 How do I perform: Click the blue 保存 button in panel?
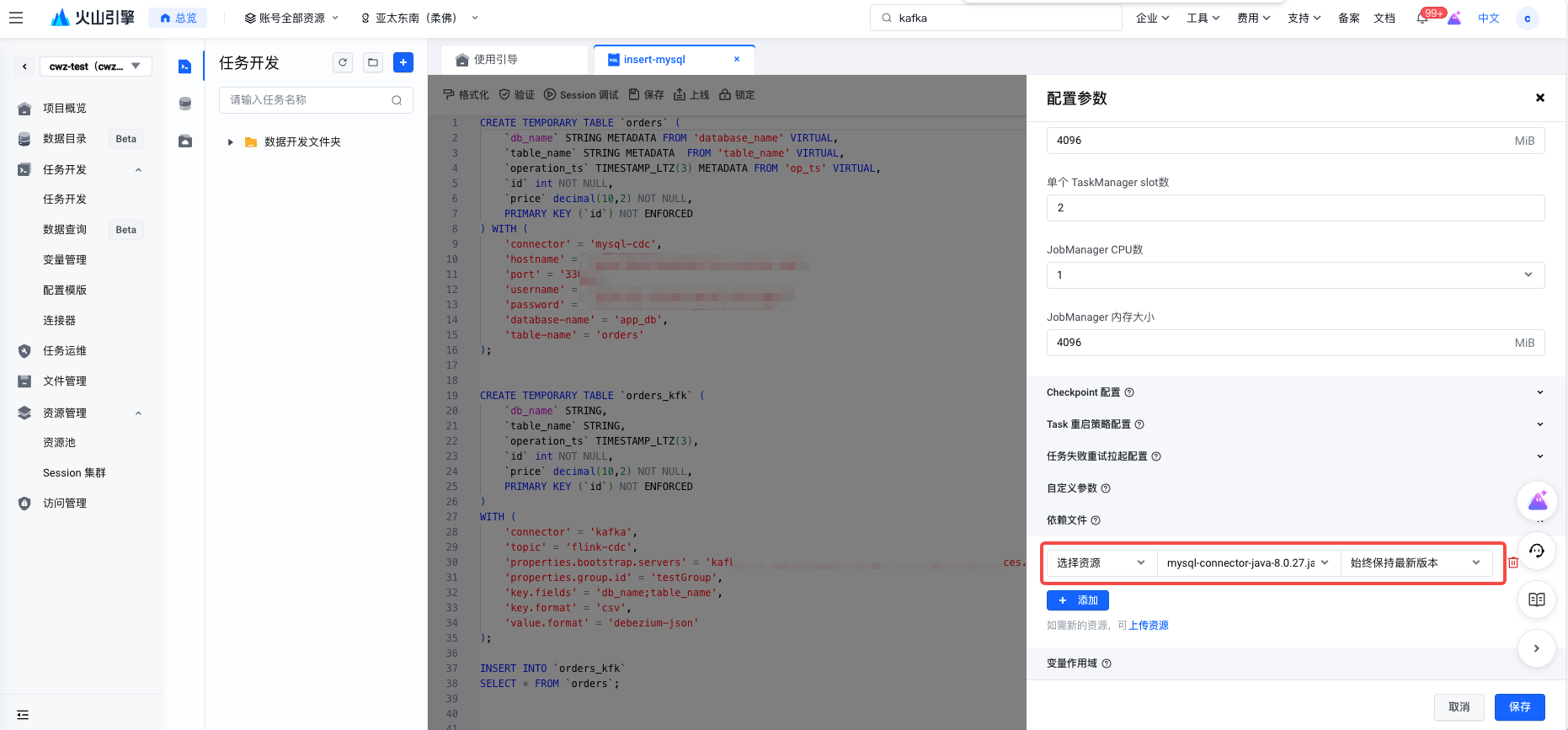1520,707
